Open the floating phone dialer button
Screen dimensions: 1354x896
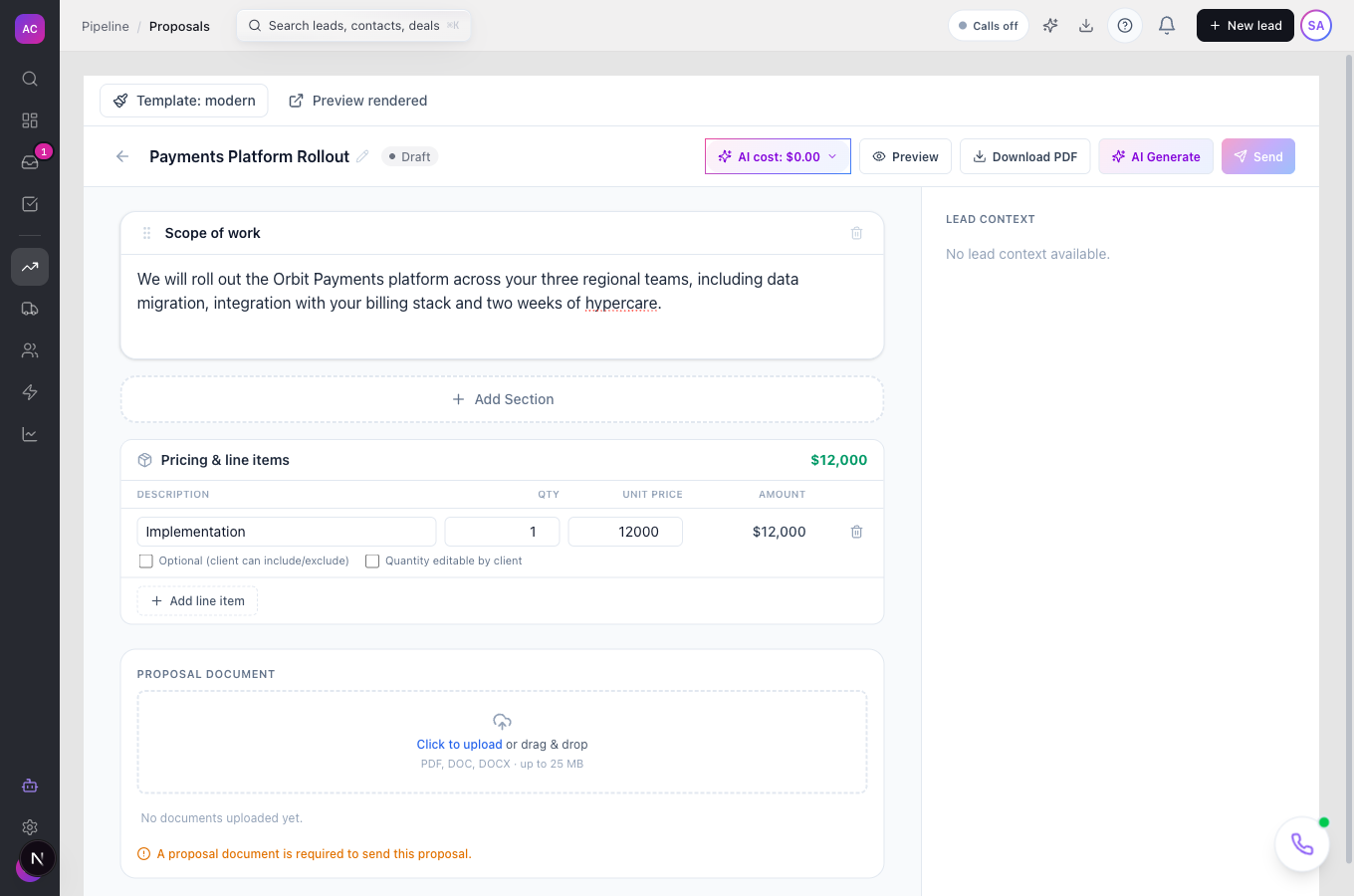[x=1302, y=844]
